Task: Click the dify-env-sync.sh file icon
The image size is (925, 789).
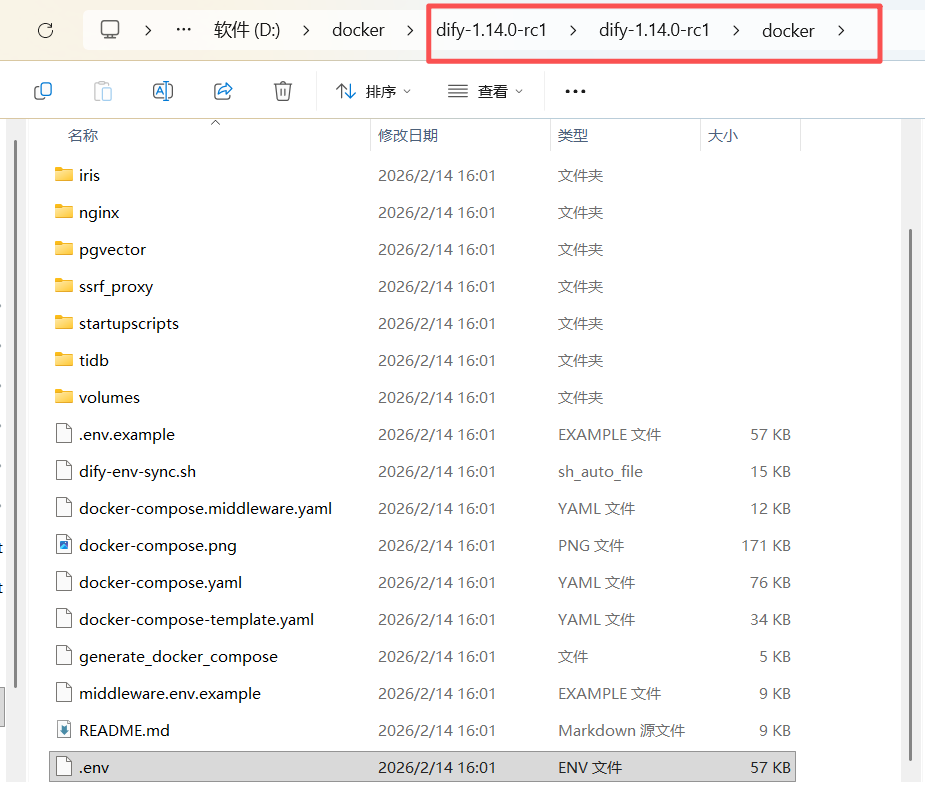Action: [64, 471]
